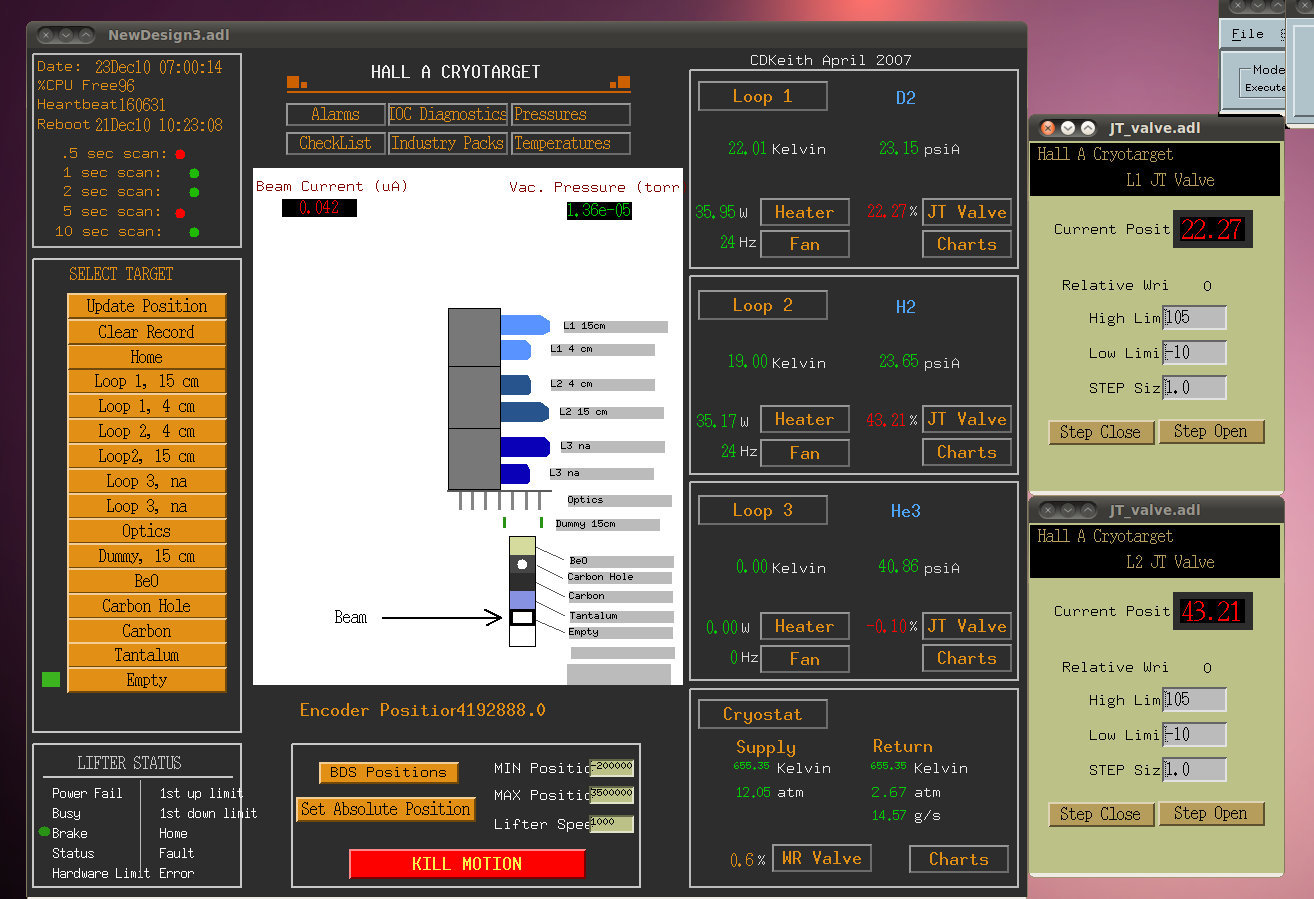The width and height of the screenshot is (1314, 899).
Task: Select Dummy, 15 cm target
Action: pos(147,556)
